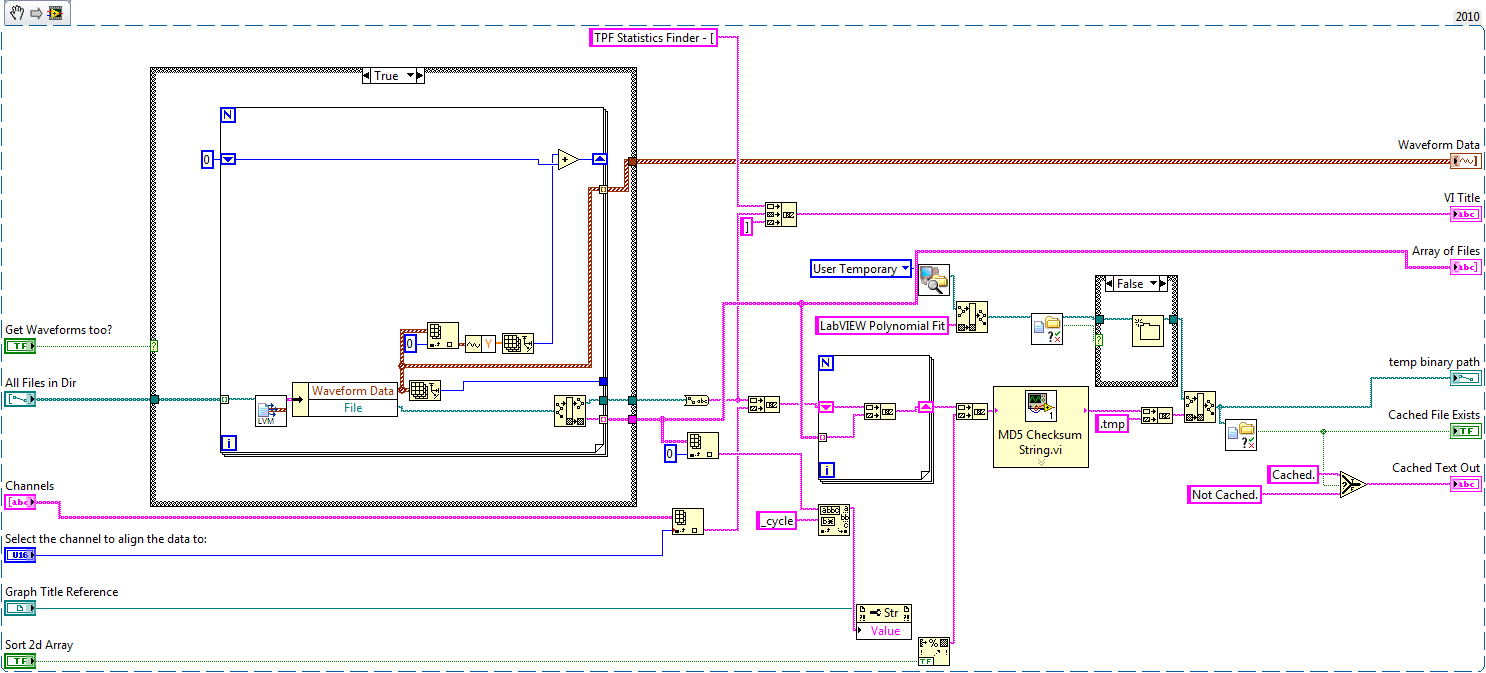This screenshot has height=673, width=1486.
Task: Click Value property of Str property node
Action: (885, 630)
